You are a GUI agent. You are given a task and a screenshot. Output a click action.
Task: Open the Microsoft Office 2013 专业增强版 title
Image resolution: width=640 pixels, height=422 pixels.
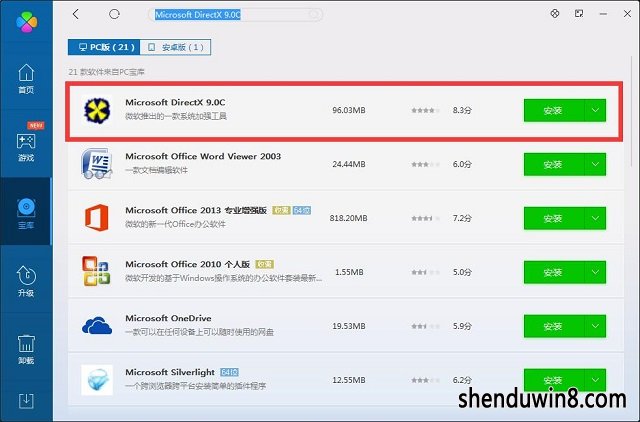tap(196, 210)
